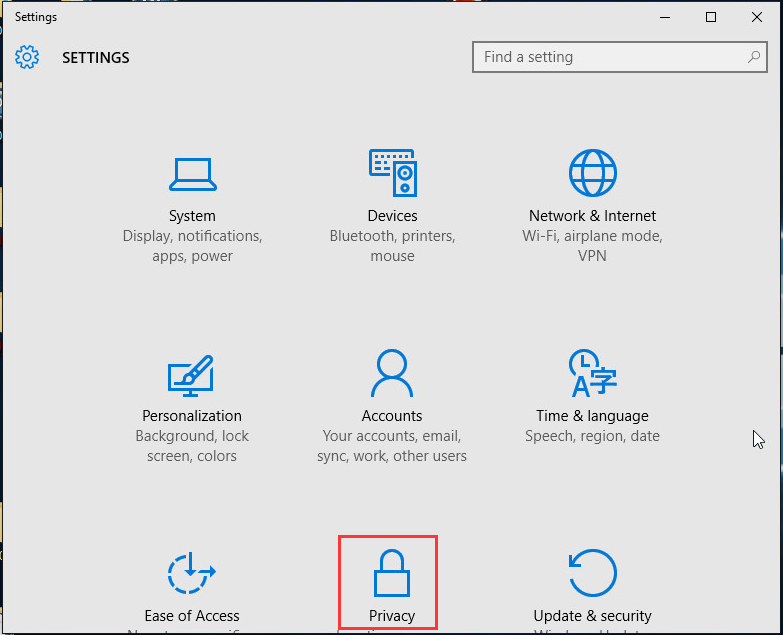Open the Update & security circular arrow icon

coord(592,574)
